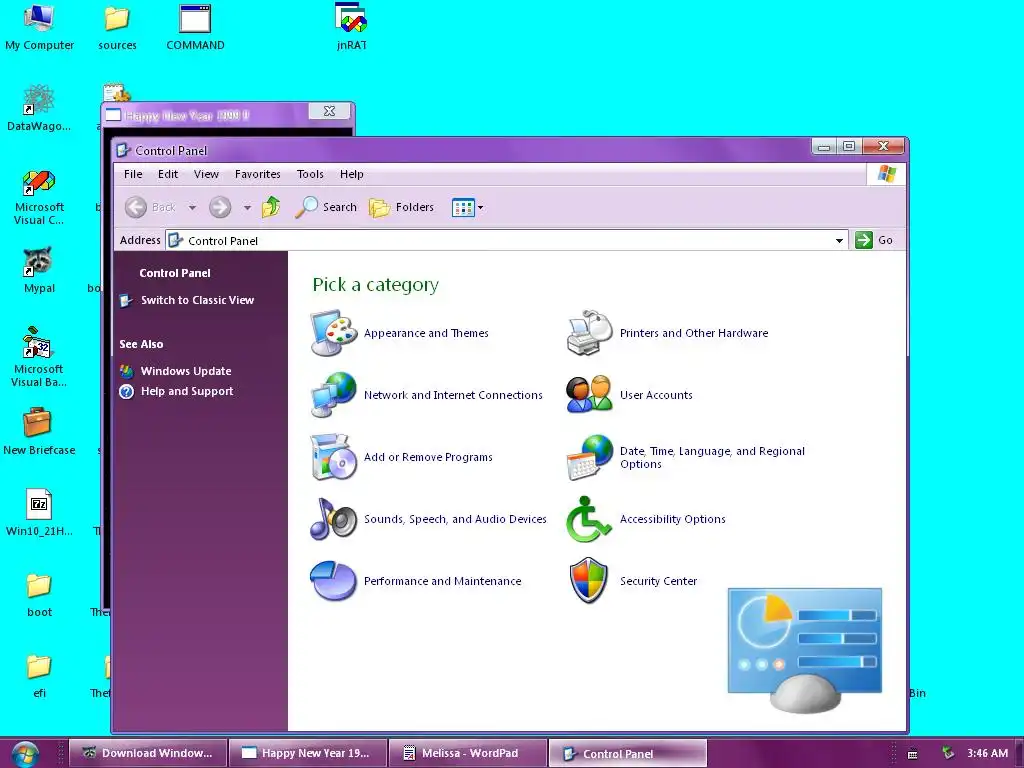1024x768 pixels.
Task: Click the User Accounts text link
Action: click(656, 395)
